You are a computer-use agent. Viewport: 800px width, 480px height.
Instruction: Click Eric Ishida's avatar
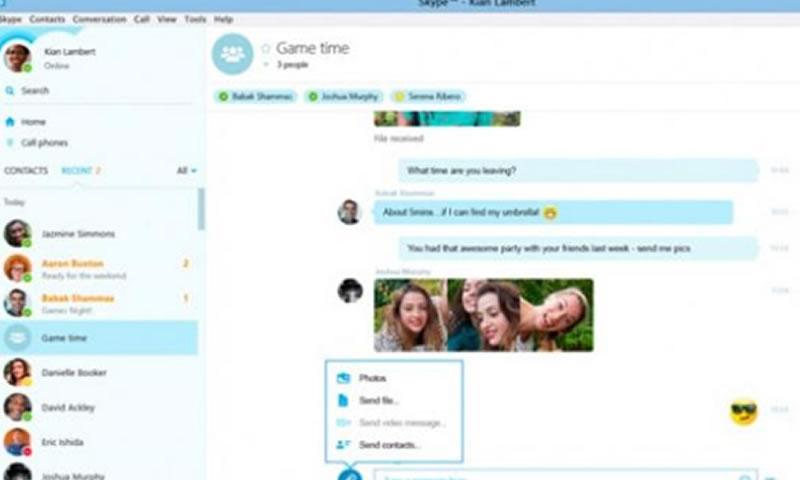17,442
